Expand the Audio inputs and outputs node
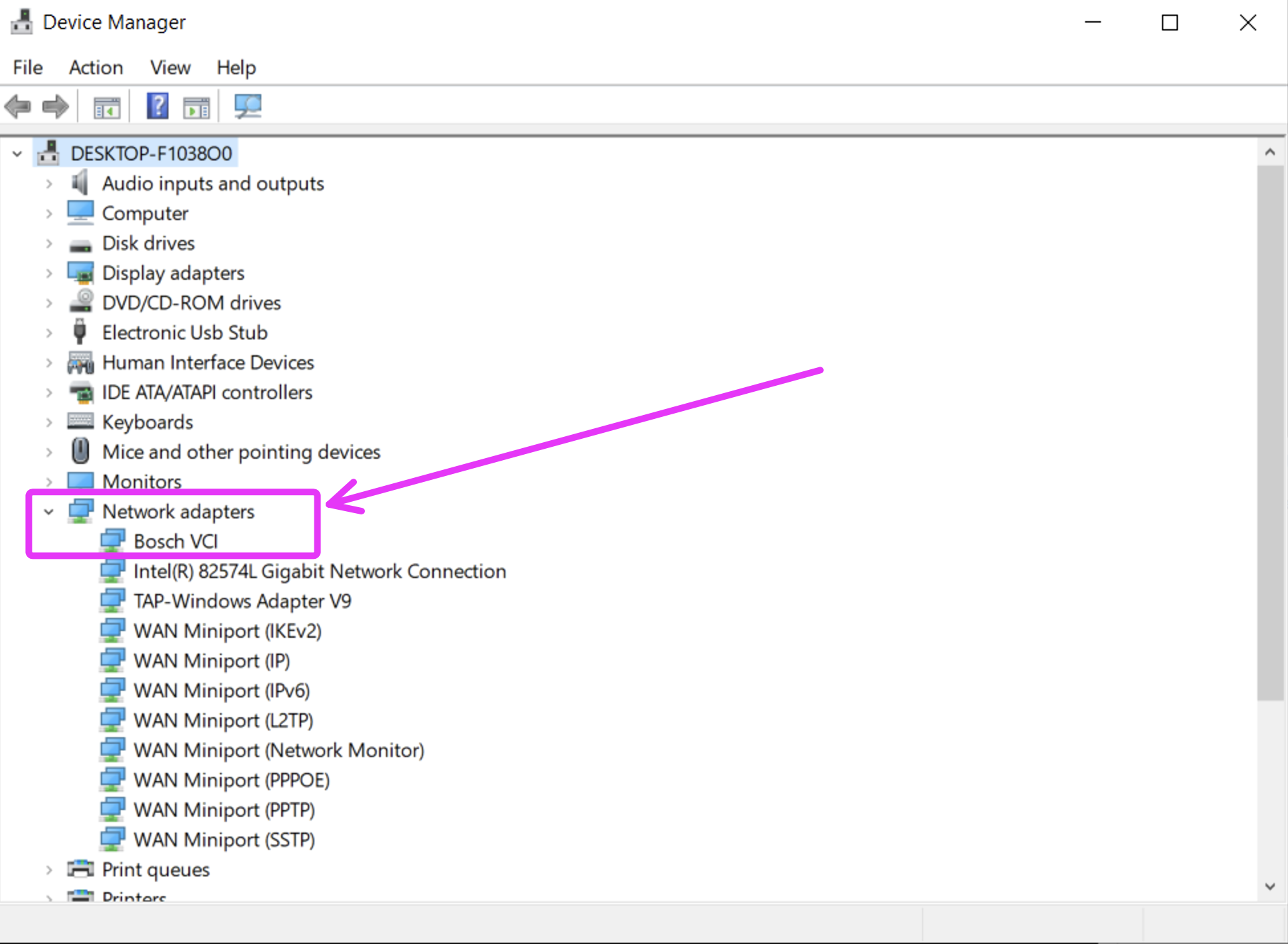 click(49, 184)
